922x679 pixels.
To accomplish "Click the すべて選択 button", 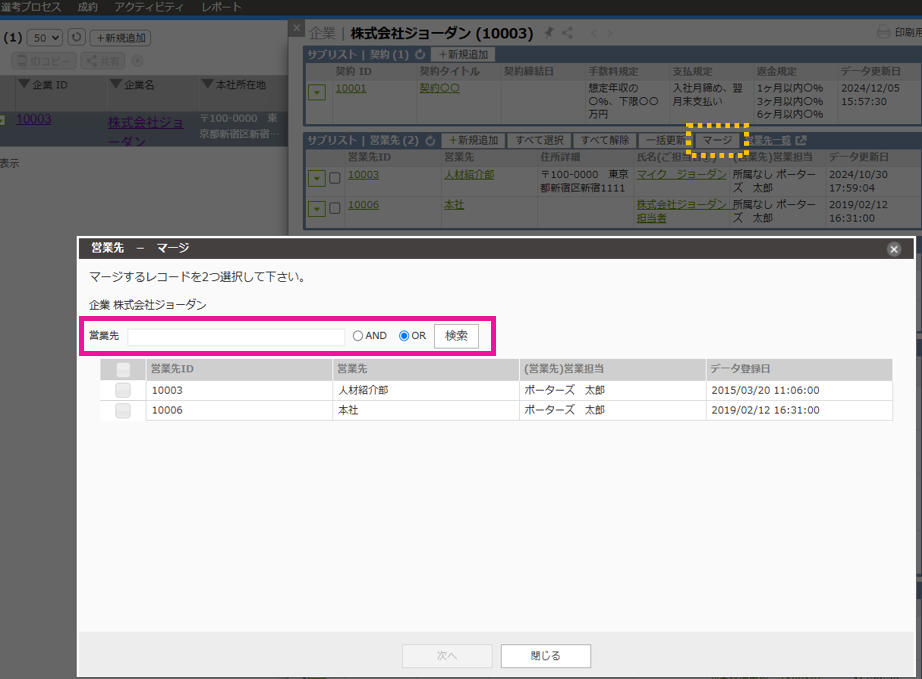I will [539, 141].
